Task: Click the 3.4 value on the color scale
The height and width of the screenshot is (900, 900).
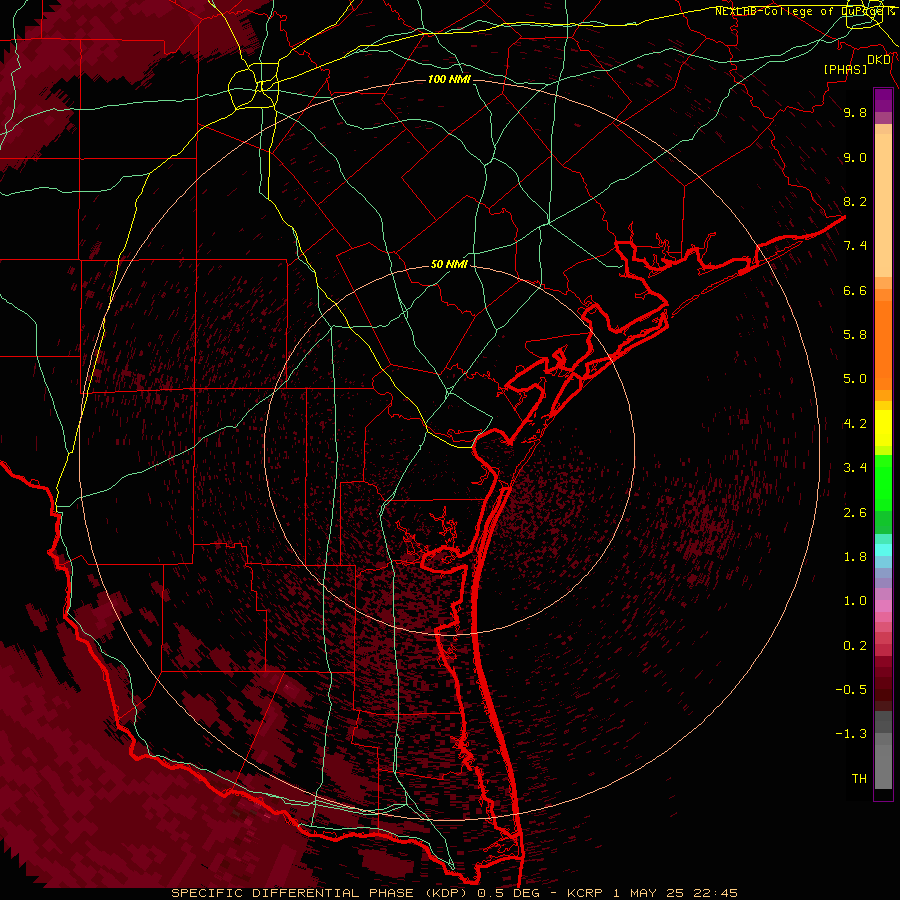Action: [x=855, y=467]
